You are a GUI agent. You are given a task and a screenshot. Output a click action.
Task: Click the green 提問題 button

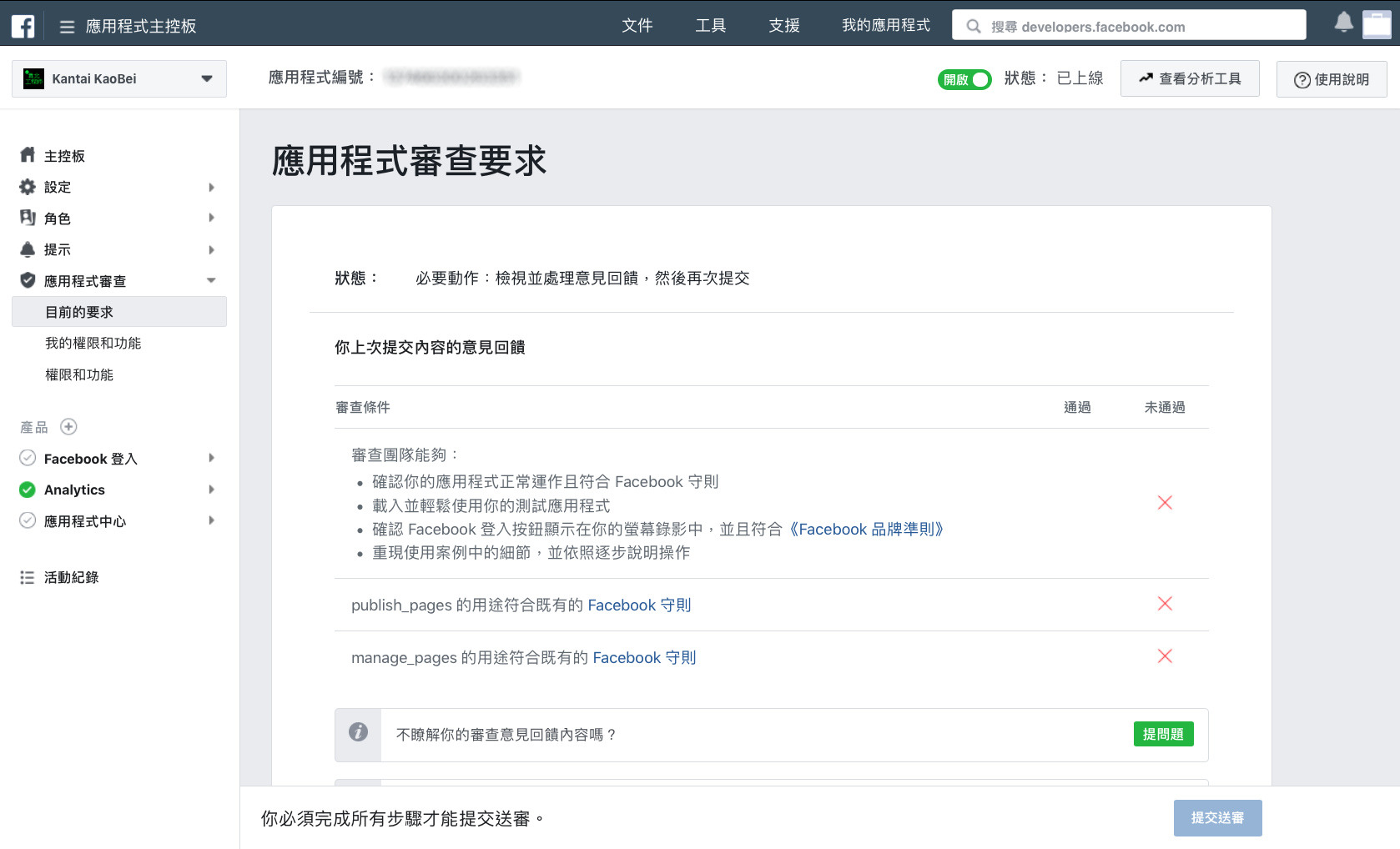(1163, 734)
